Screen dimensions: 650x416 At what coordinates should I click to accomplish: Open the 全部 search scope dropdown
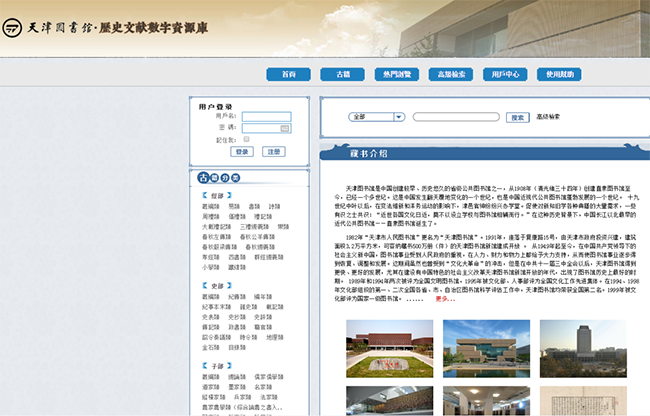click(376, 117)
